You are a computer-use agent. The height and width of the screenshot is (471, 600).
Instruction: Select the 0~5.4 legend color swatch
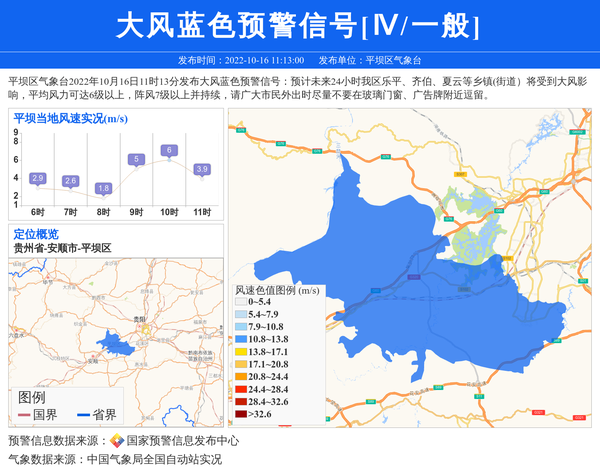pyautogui.click(x=241, y=301)
